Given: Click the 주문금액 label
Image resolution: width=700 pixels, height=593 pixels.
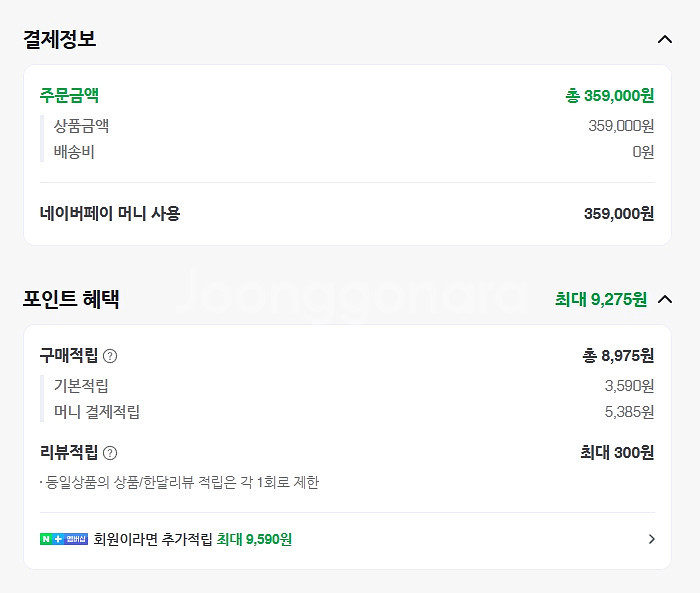Looking at the screenshot, I should click(69, 95).
